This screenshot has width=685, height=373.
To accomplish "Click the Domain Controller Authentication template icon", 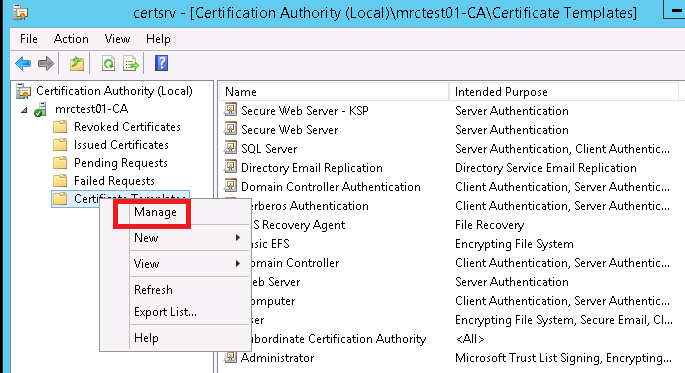I will [x=230, y=186].
